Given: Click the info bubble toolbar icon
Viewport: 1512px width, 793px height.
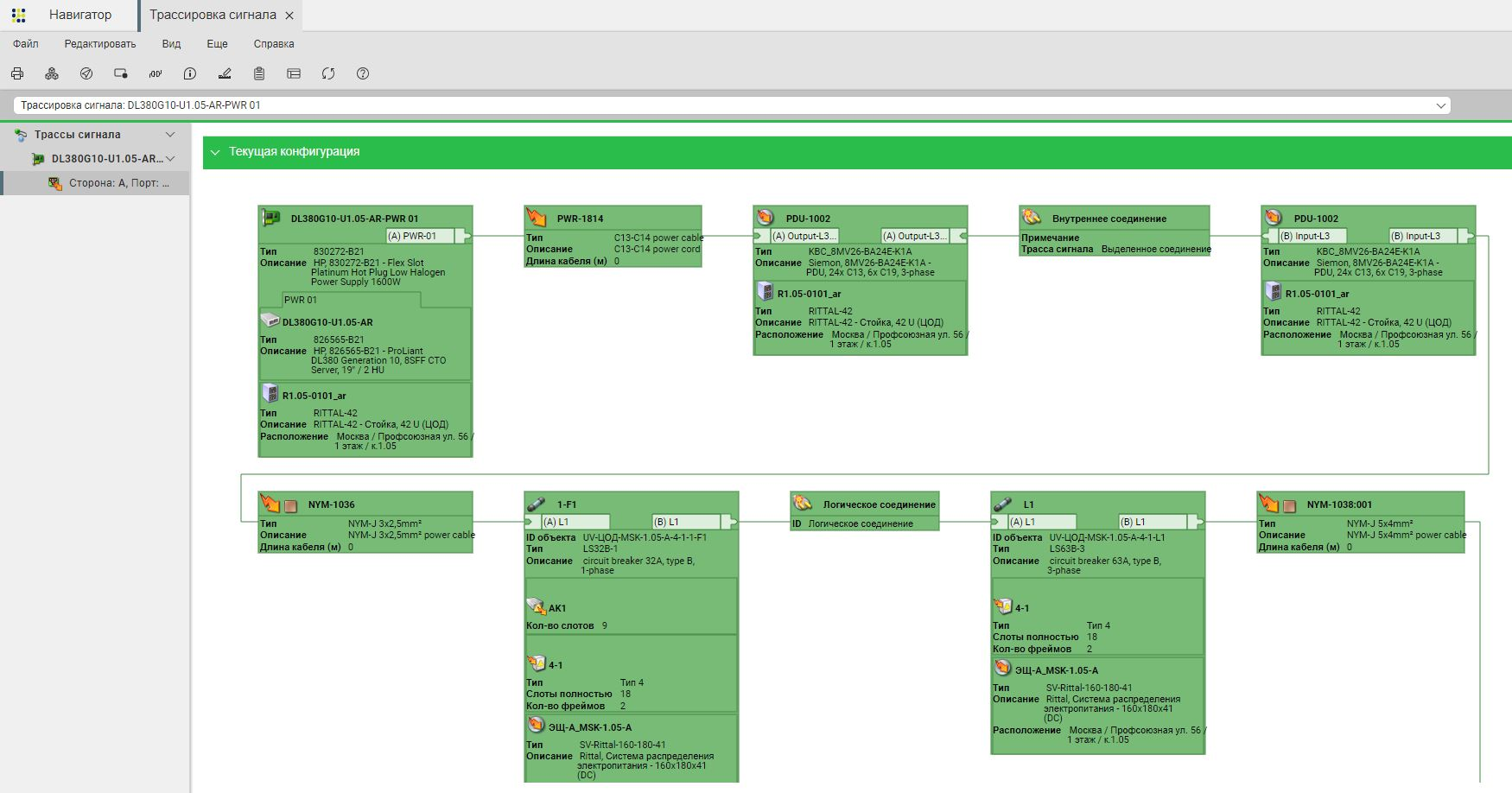Looking at the screenshot, I should (190, 74).
